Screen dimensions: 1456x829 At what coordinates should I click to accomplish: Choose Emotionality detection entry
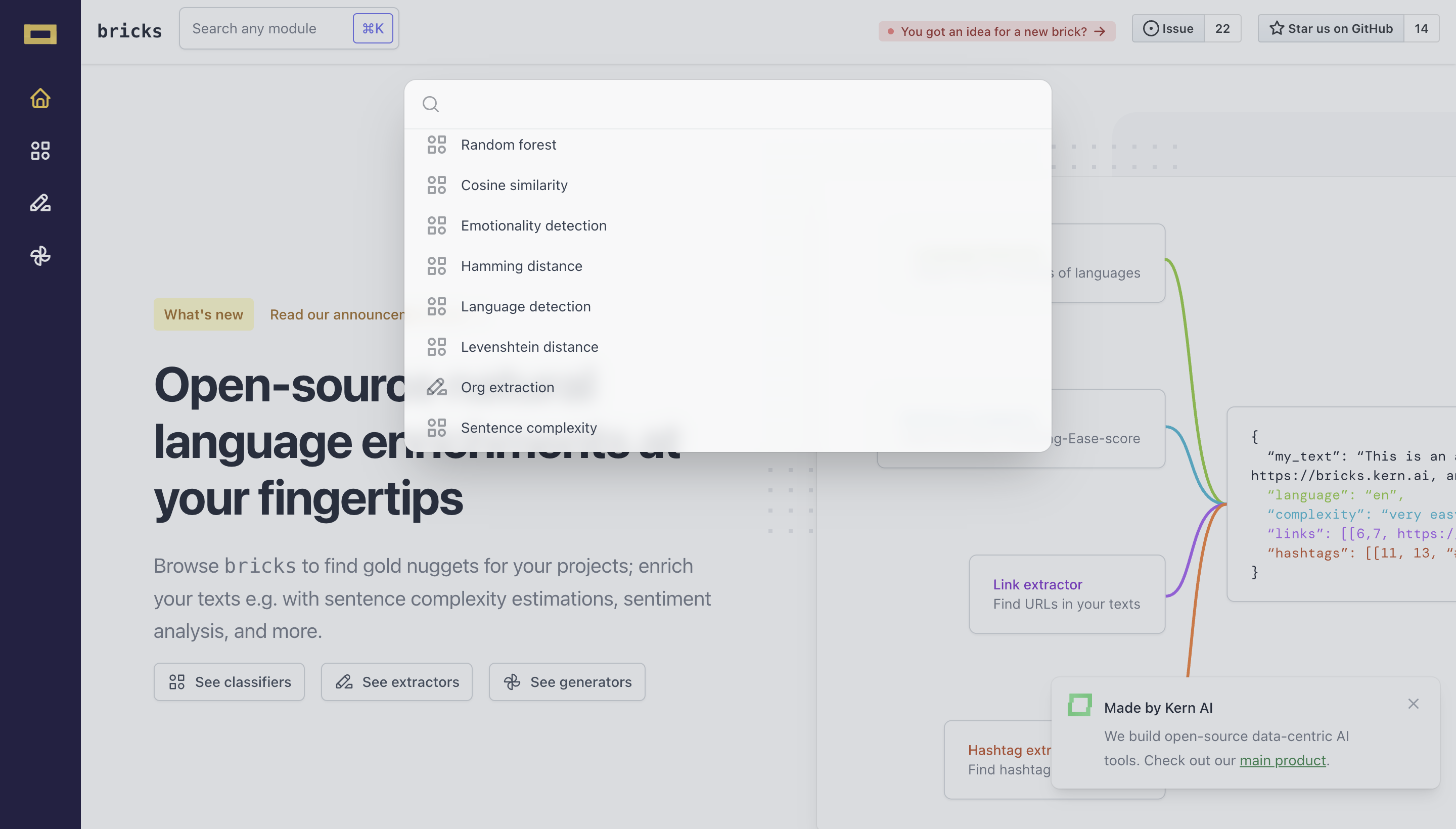pyautogui.click(x=533, y=225)
